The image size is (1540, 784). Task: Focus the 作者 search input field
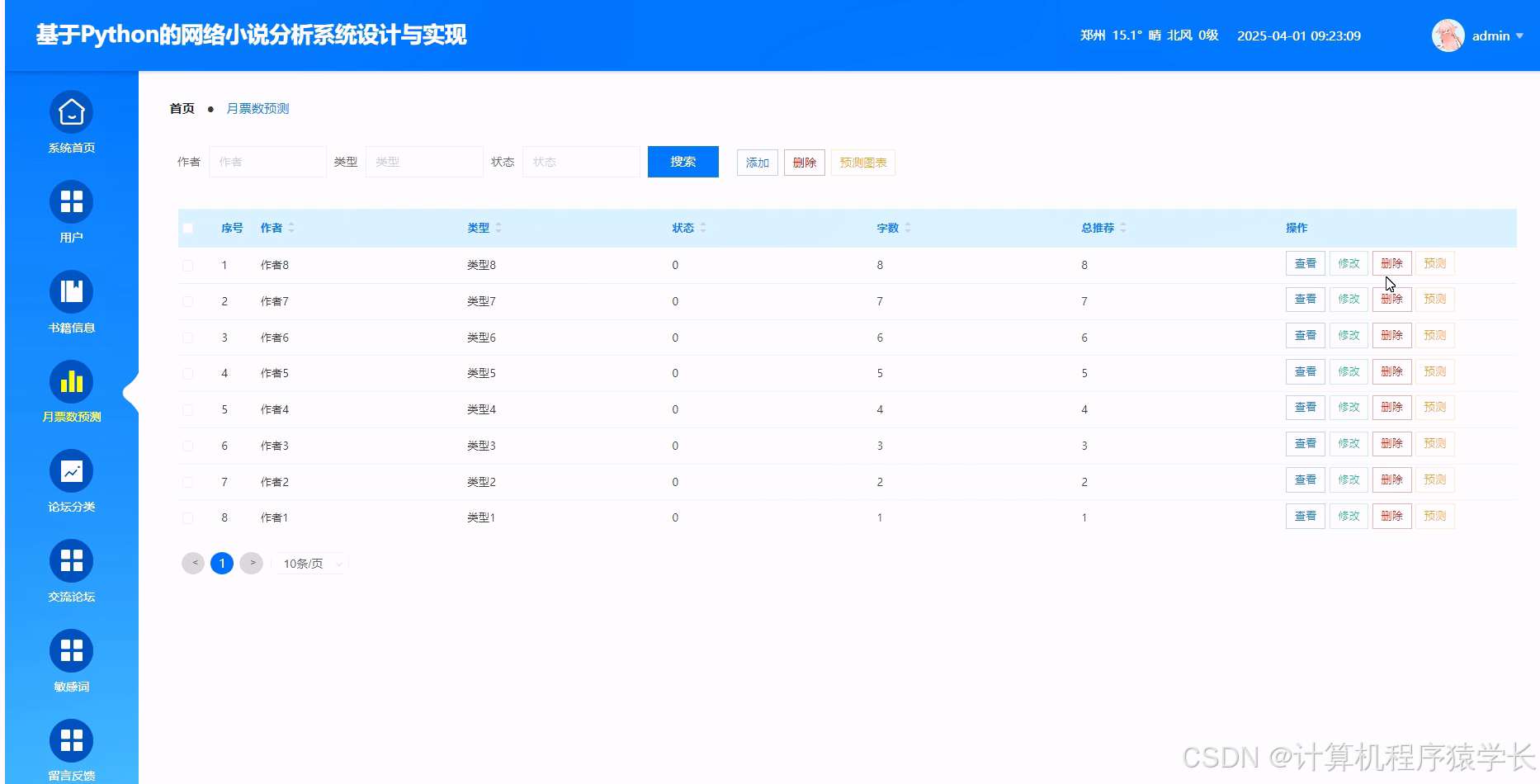pyautogui.click(x=267, y=162)
